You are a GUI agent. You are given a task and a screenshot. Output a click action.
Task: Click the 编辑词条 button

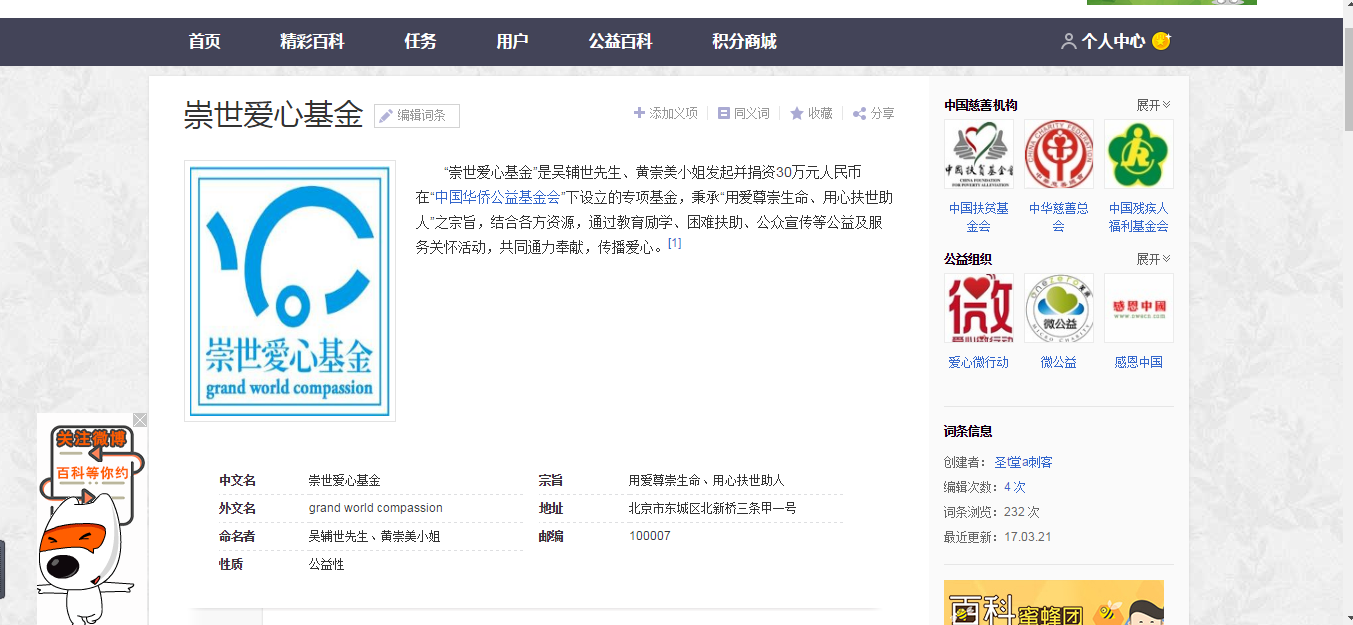coord(417,116)
